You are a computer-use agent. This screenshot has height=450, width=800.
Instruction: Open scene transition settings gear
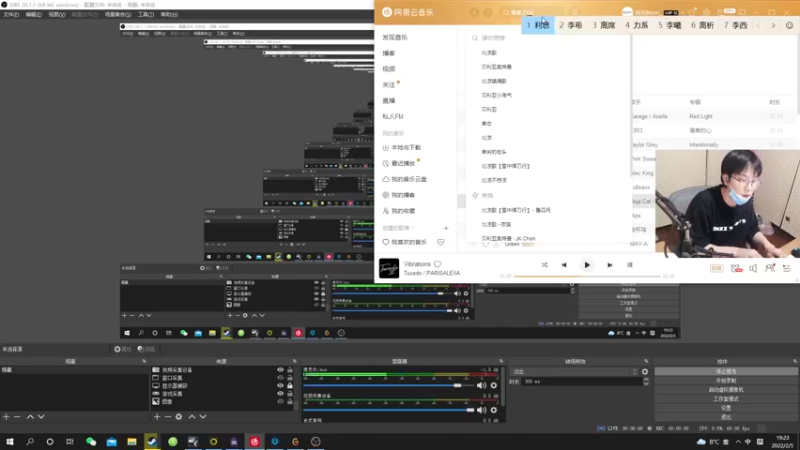click(645, 372)
